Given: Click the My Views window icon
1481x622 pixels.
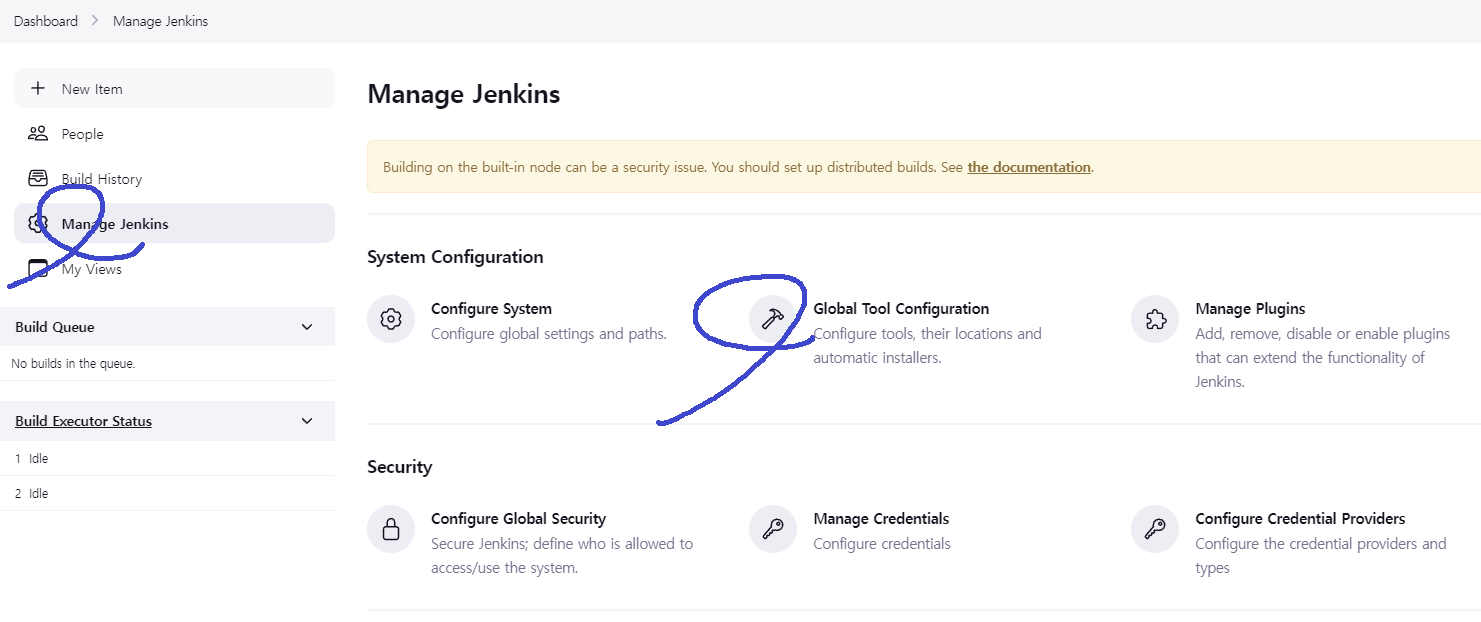Looking at the screenshot, I should [x=38, y=268].
